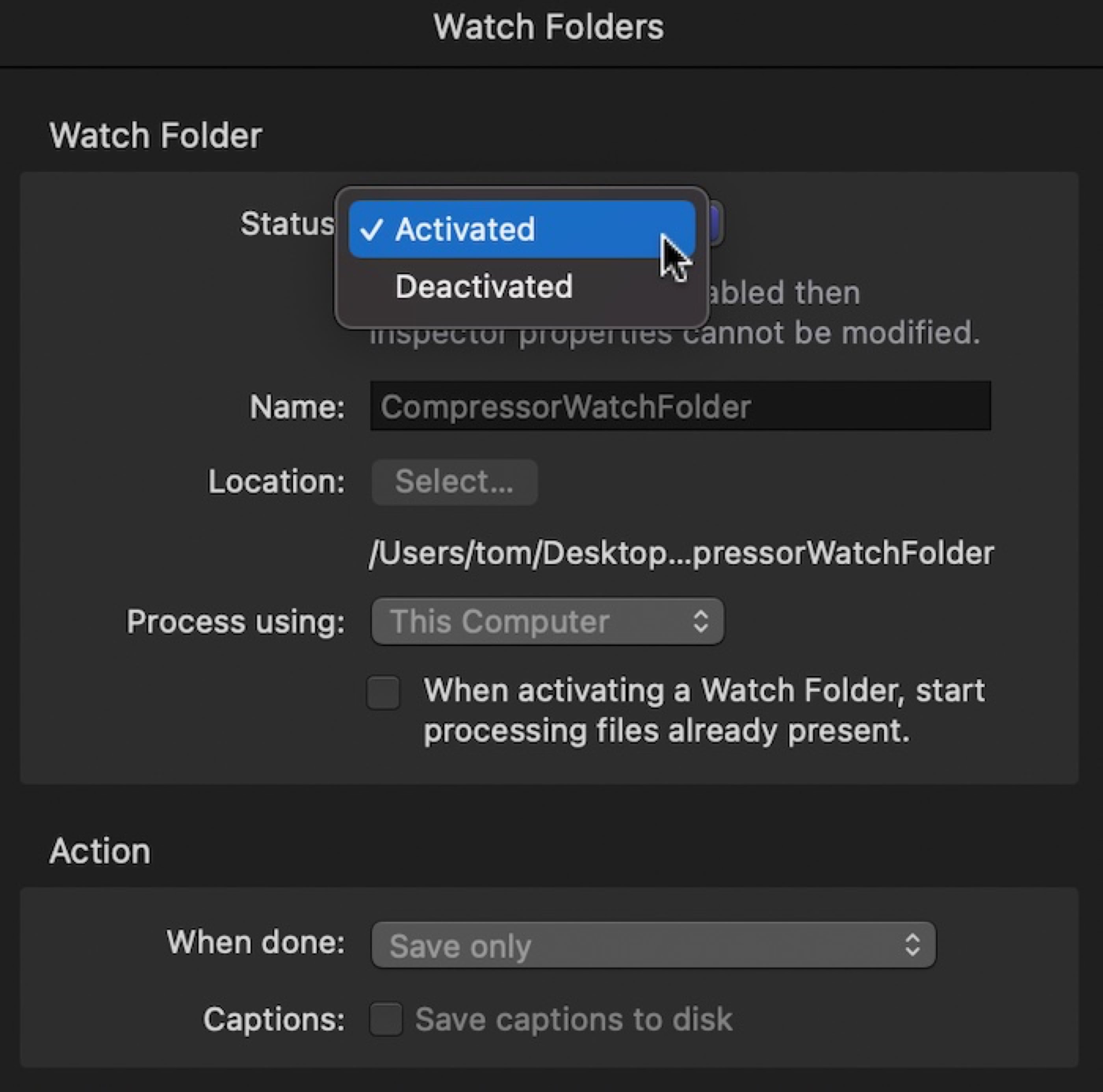The image size is (1103, 1092).
Task: Toggle the Save captions to disk checkbox
Action: [386, 1019]
